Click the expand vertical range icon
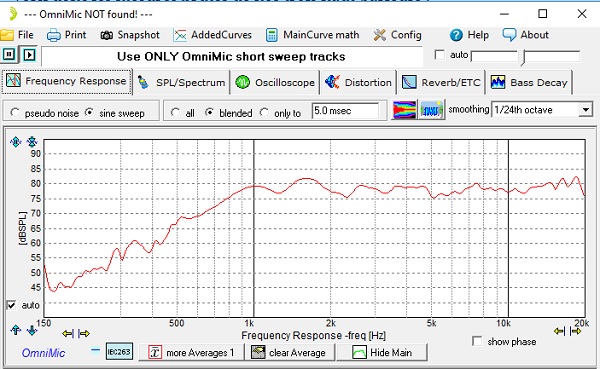600x369 pixels. [x=16, y=142]
